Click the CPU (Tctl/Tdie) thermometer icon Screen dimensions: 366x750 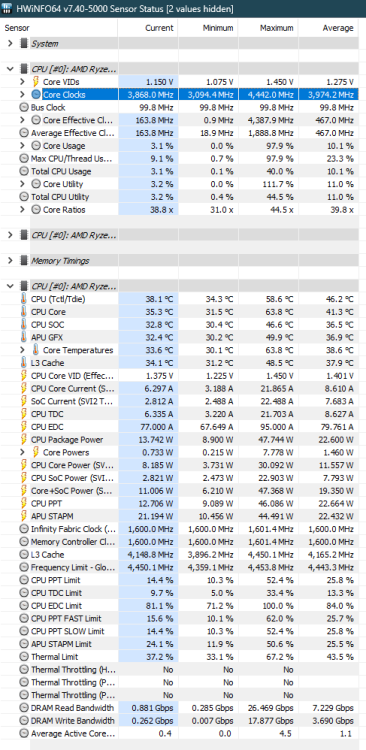click(x=24, y=299)
